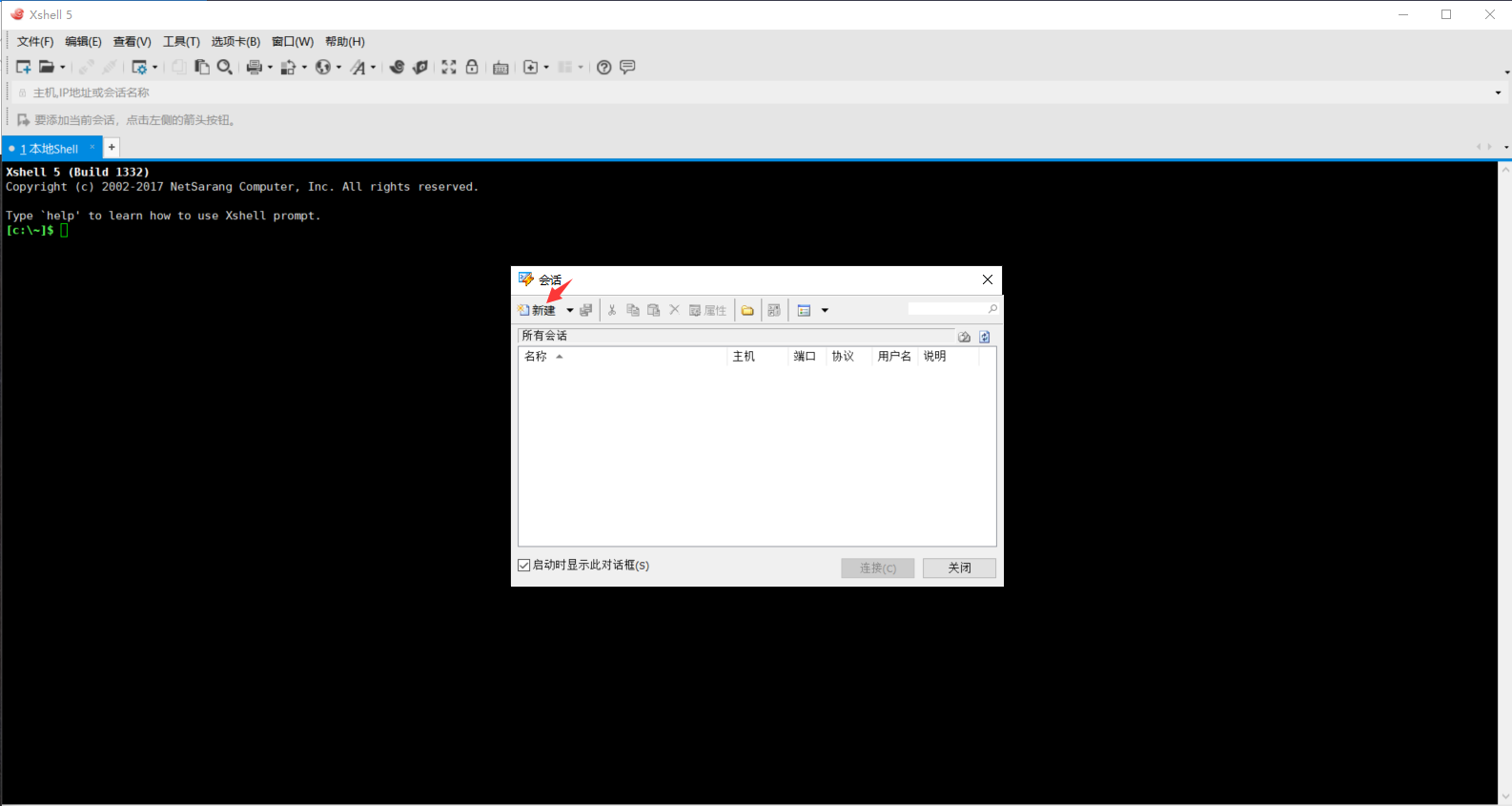1512x806 pixels.
Task: Click the lock screen padlock icon
Action: 472,67
